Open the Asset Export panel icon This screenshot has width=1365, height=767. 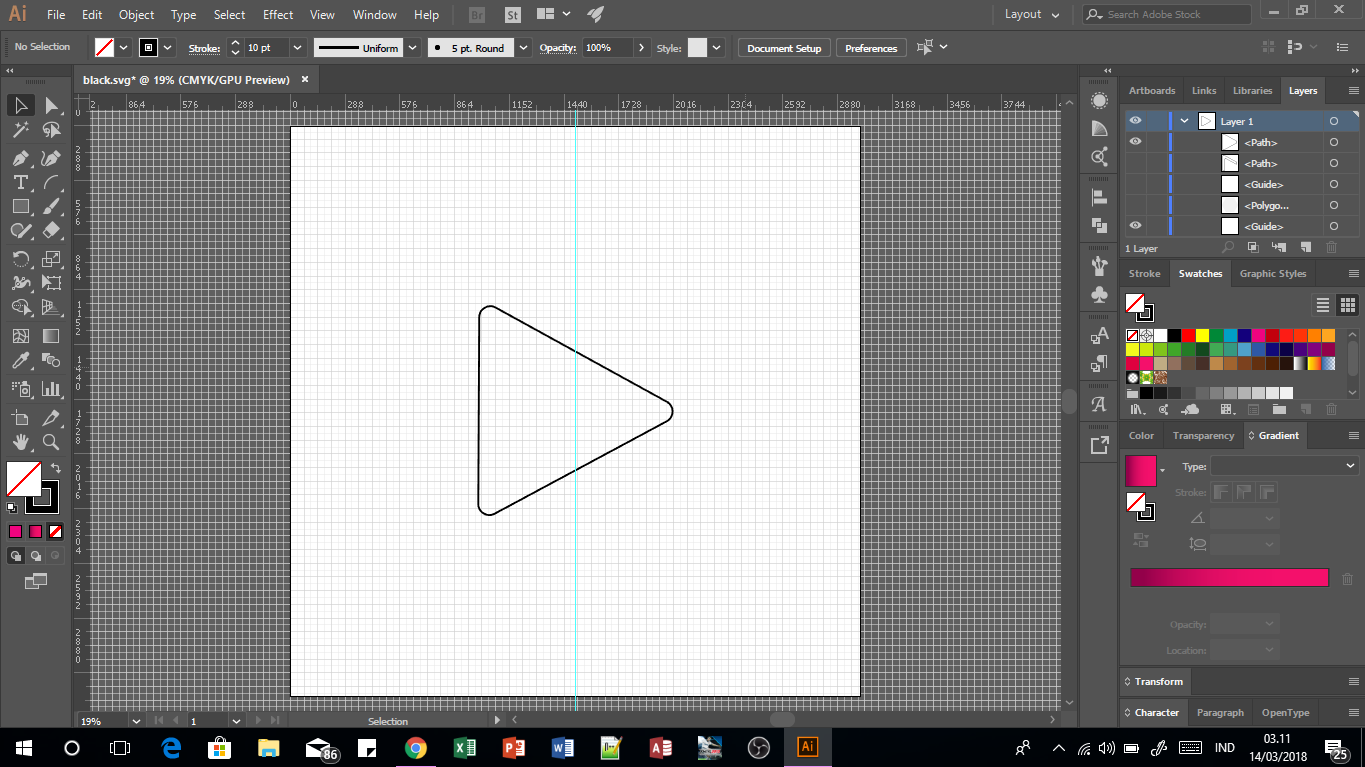pyautogui.click(x=1099, y=445)
